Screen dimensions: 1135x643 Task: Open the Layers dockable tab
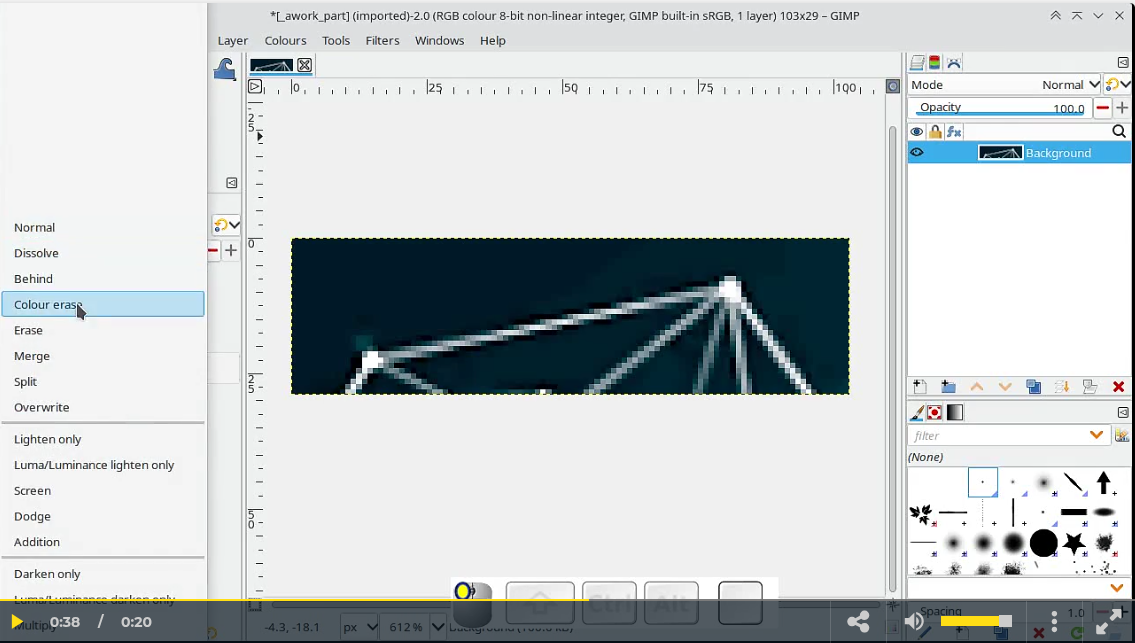click(x=917, y=63)
